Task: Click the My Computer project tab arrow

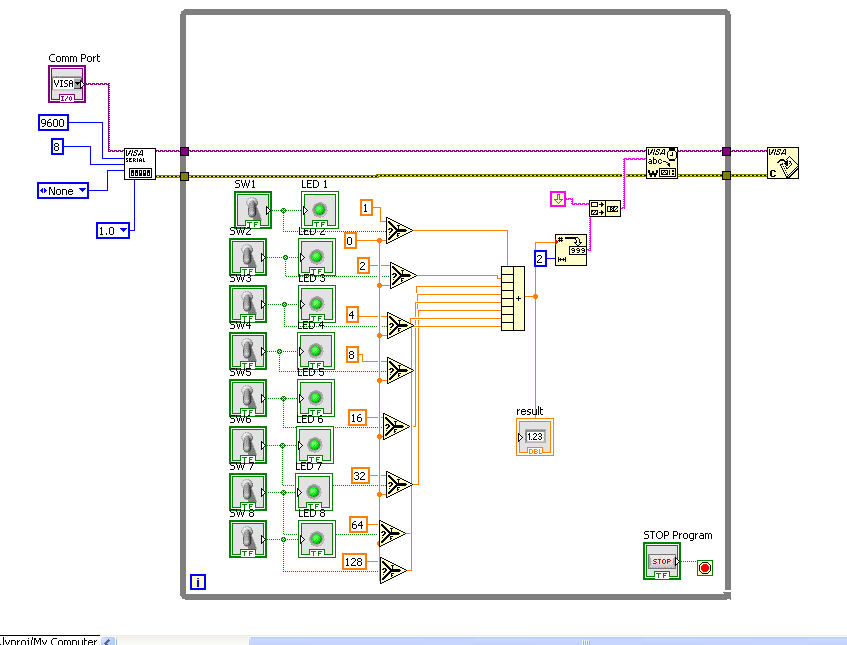Action: tap(108, 641)
